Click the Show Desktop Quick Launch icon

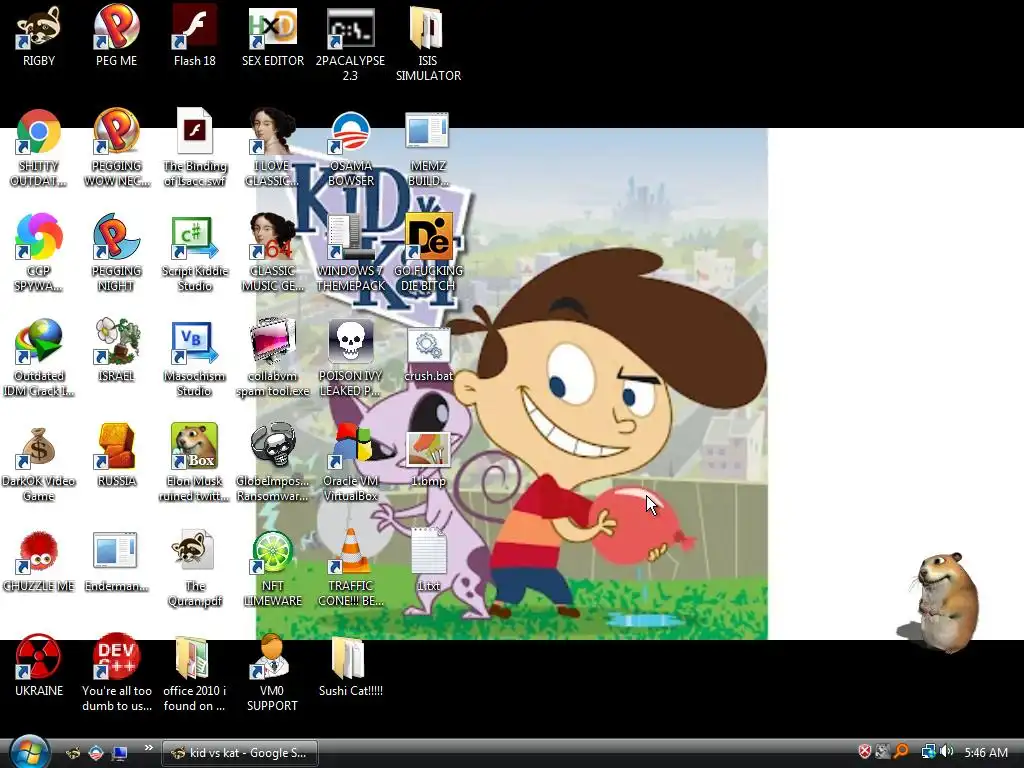click(x=120, y=753)
